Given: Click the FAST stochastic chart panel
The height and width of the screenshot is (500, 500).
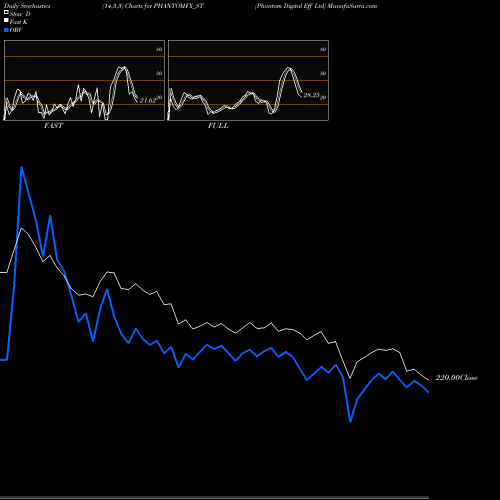Looking at the screenshot, I should coord(84,80).
